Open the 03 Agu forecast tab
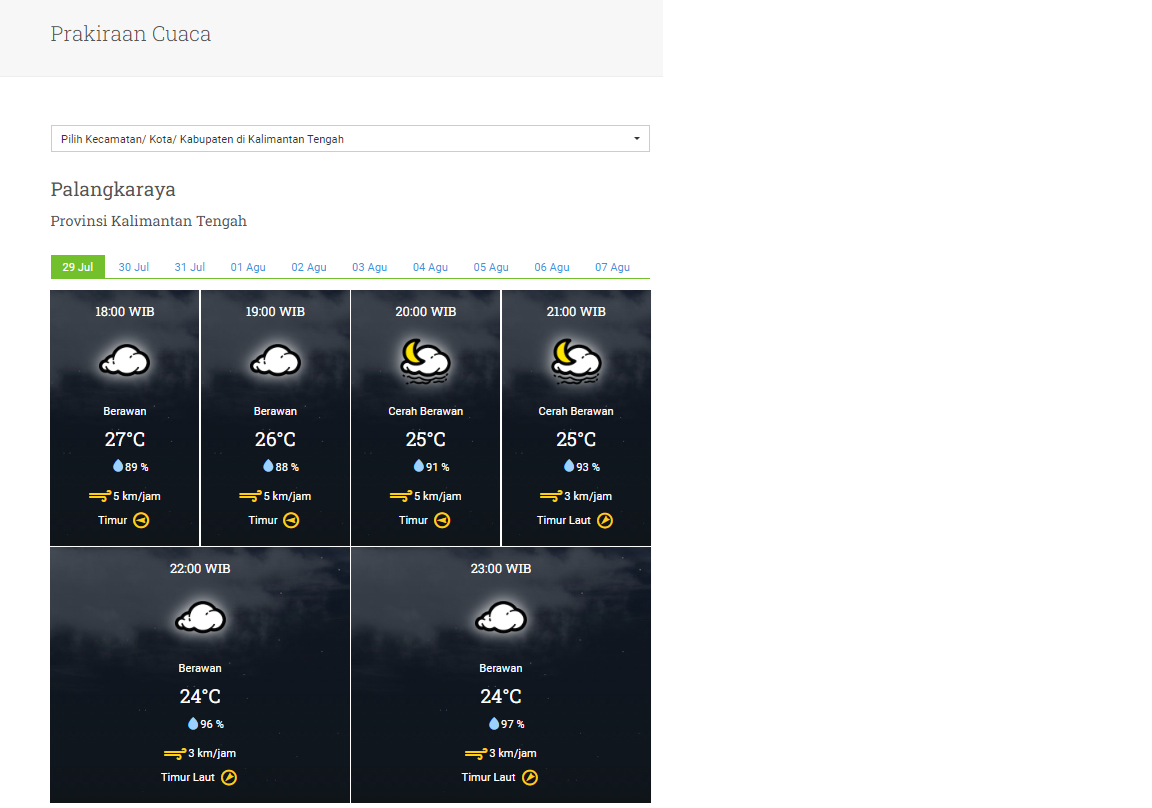This screenshot has height=808, width=1152. click(370, 267)
